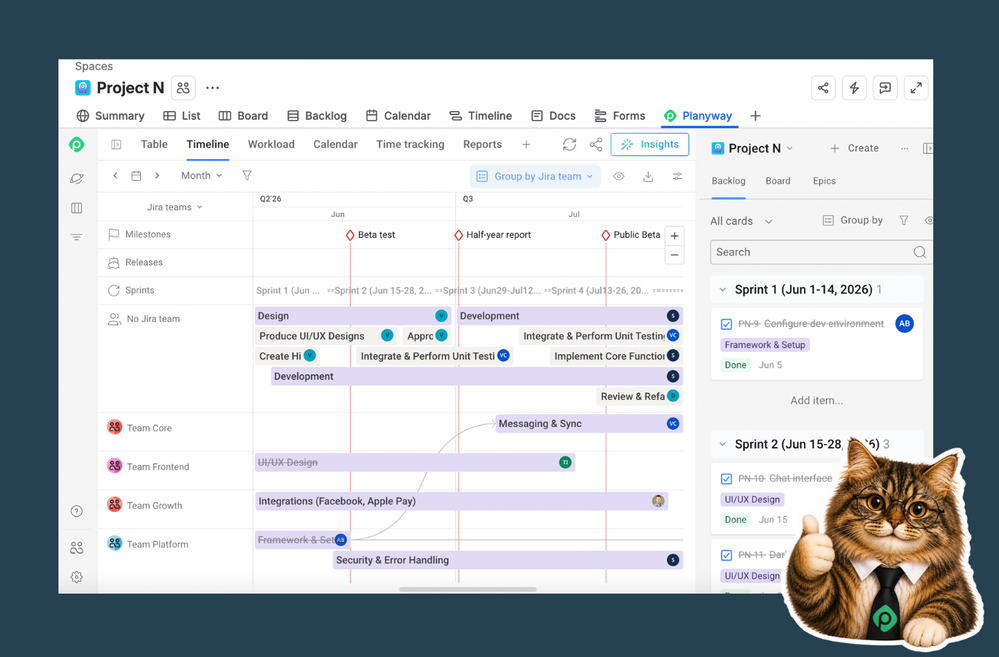Open the Reports tab
The height and width of the screenshot is (657, 999).
[x=482, y=145]
